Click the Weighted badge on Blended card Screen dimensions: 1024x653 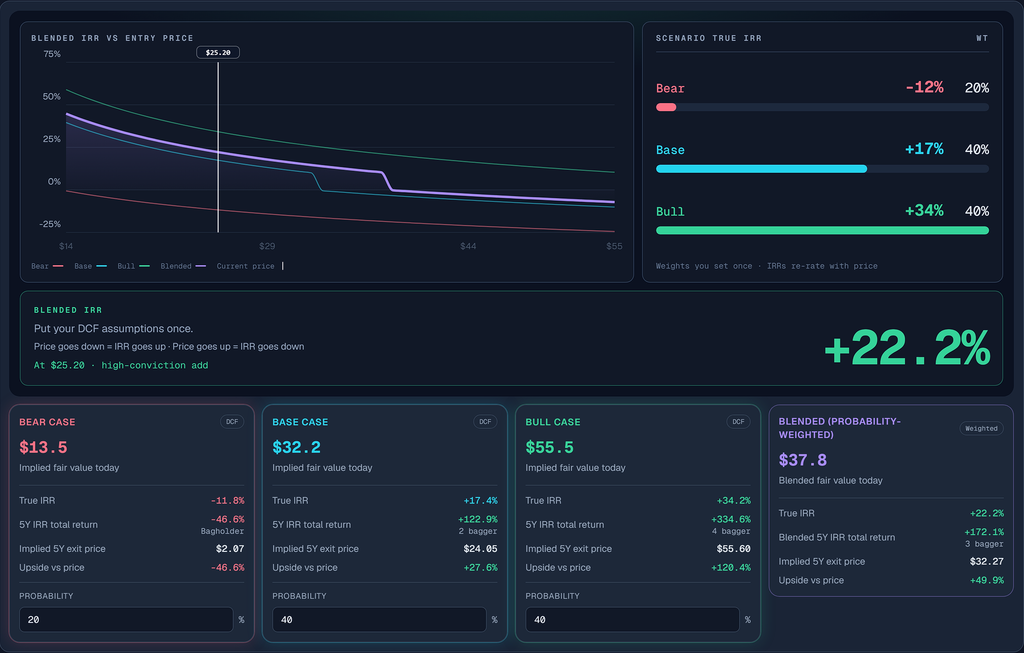tap(981, 428)
